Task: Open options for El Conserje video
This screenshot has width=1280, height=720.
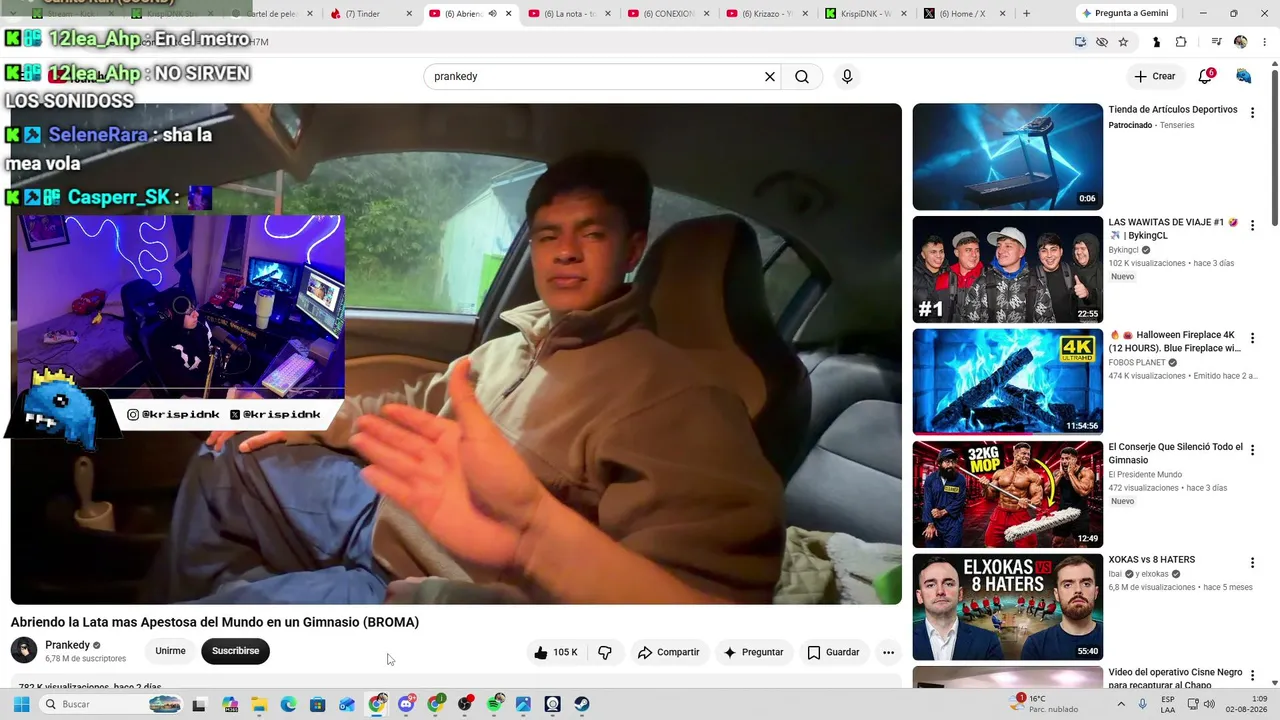Action: (x=1252, y=450)
